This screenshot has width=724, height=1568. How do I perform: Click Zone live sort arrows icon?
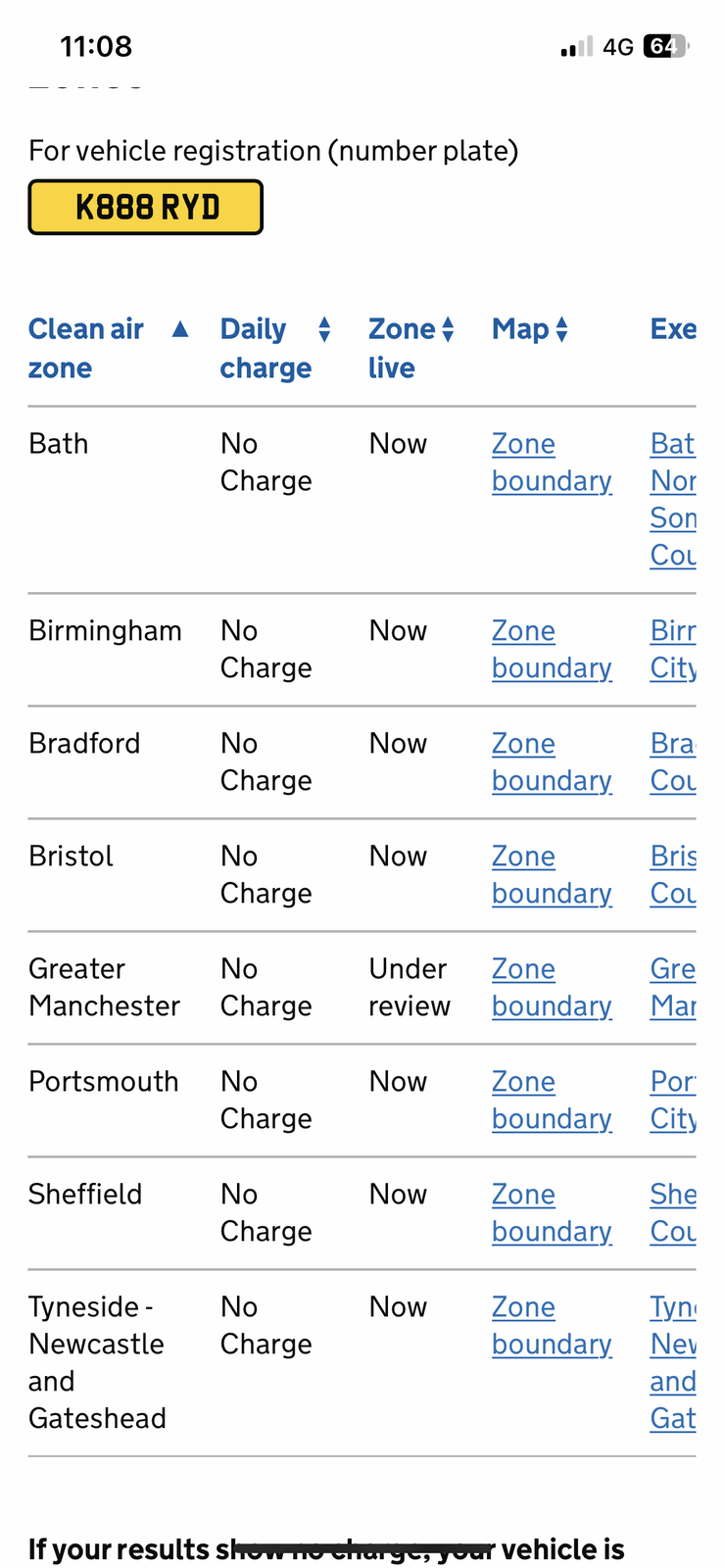(x=448, y=330)
